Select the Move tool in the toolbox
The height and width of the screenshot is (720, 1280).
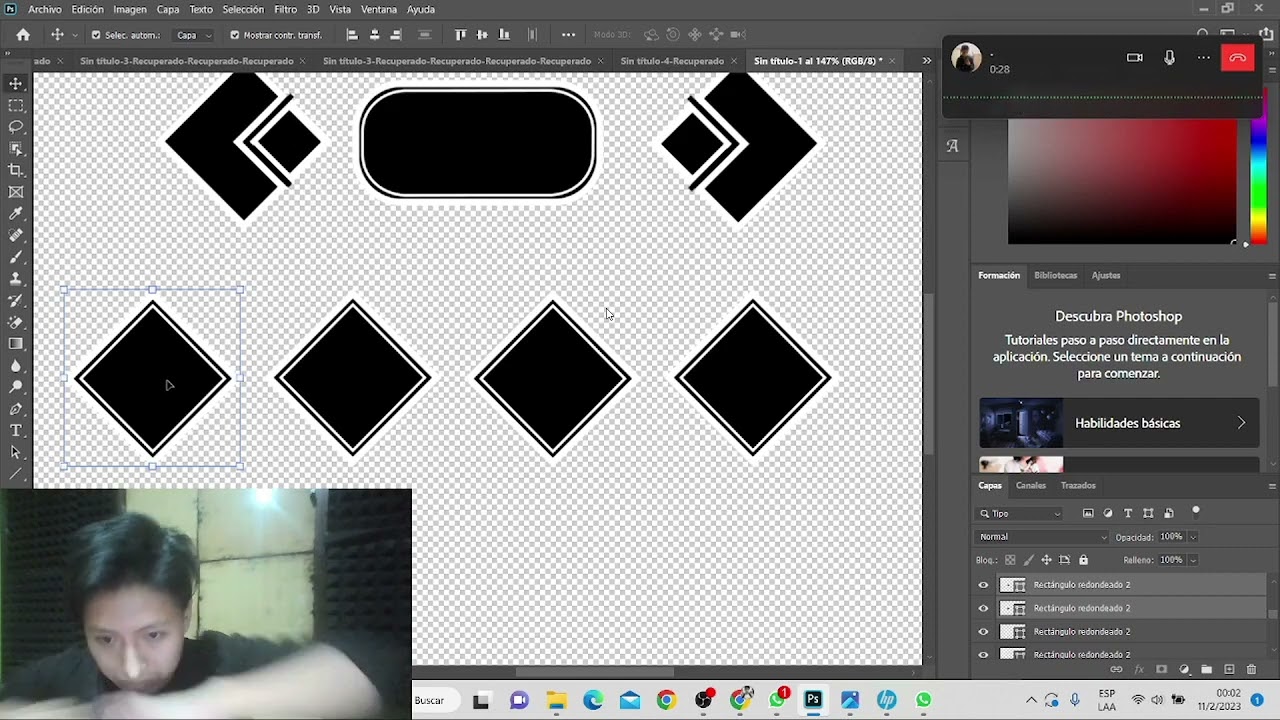coord(16,84)
